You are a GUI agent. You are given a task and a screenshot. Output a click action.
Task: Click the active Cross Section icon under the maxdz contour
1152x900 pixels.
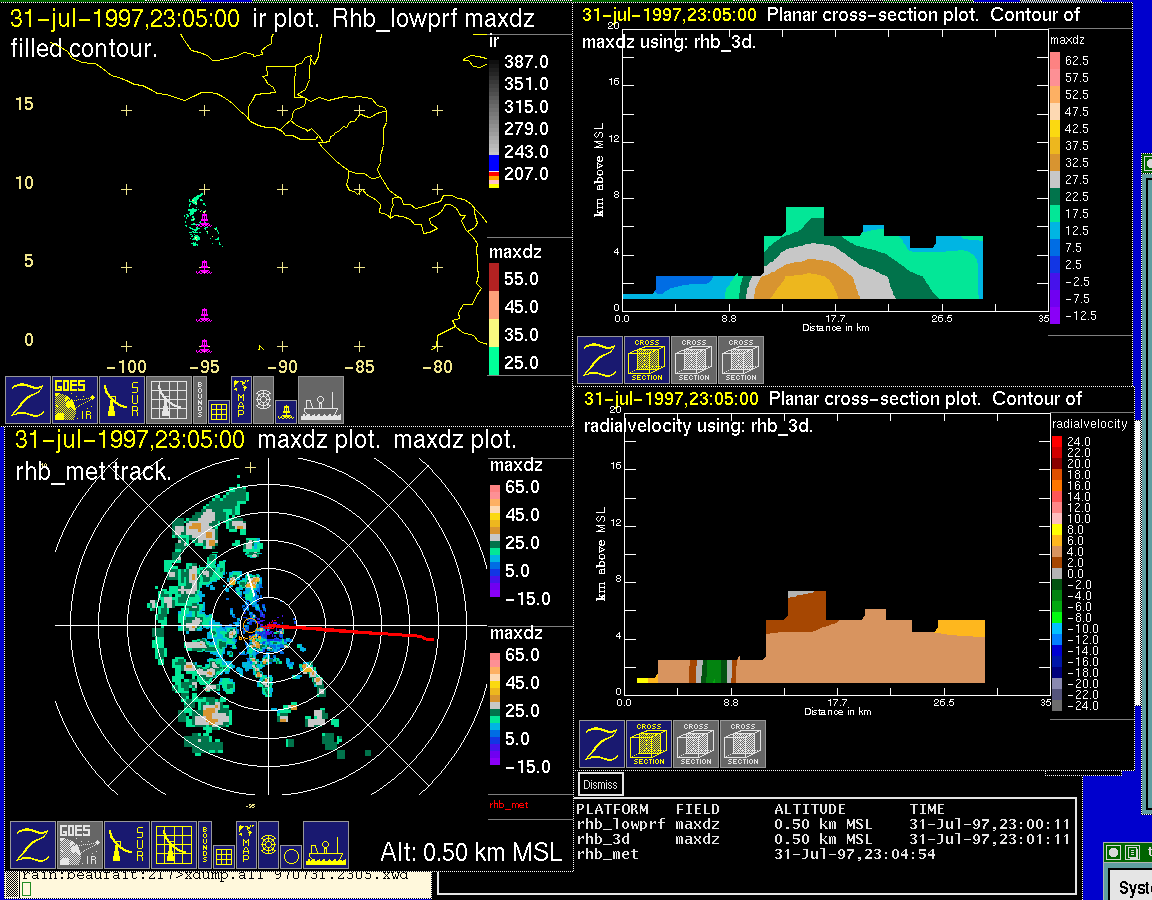[647, 360]
